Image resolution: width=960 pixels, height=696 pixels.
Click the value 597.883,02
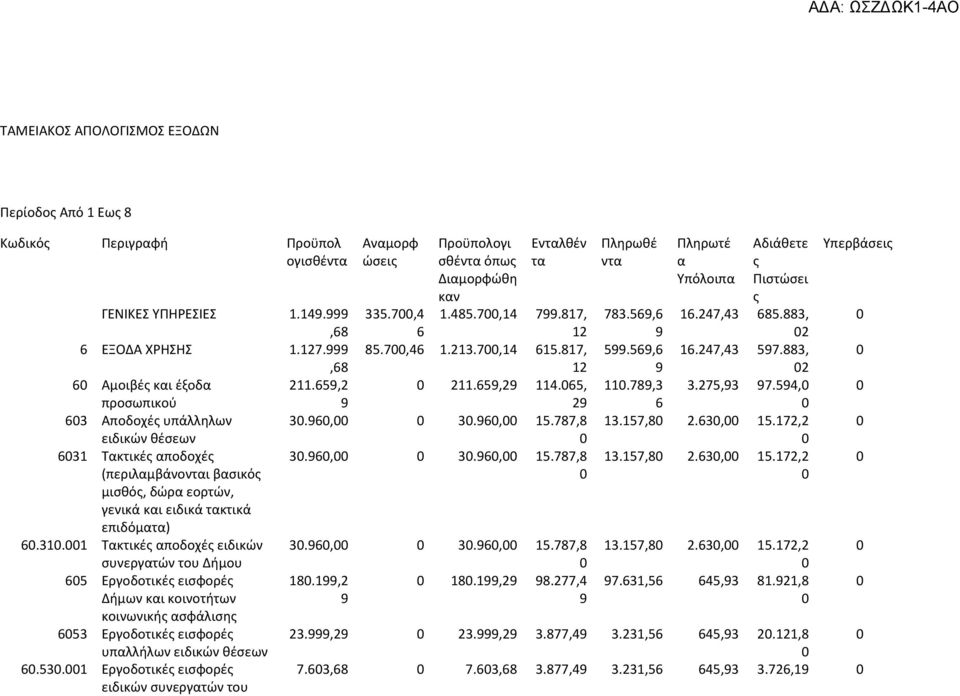(782, 359)
